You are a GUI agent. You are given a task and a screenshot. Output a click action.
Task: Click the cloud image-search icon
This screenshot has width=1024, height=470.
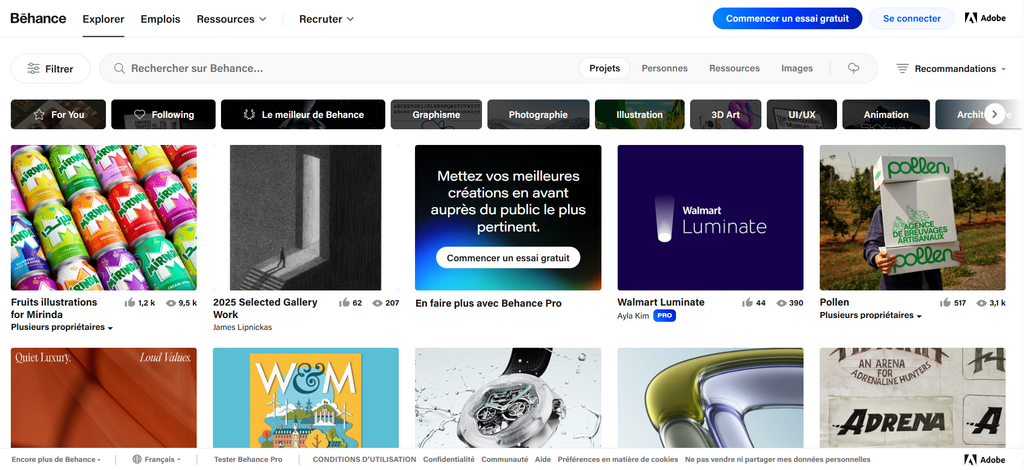(x=854, y=68)
